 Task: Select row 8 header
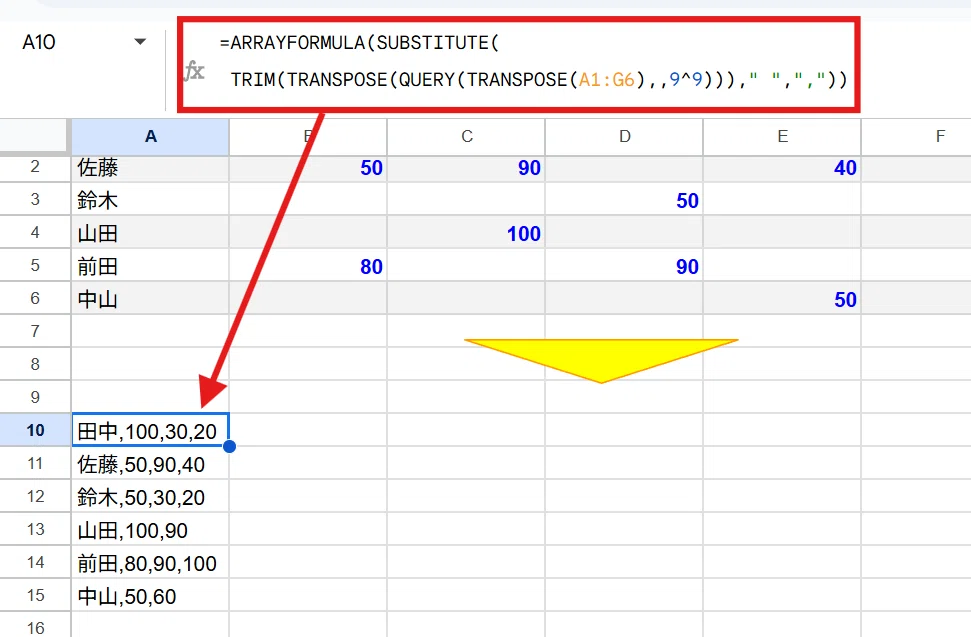pyautogui.click(x=35, y=364)
